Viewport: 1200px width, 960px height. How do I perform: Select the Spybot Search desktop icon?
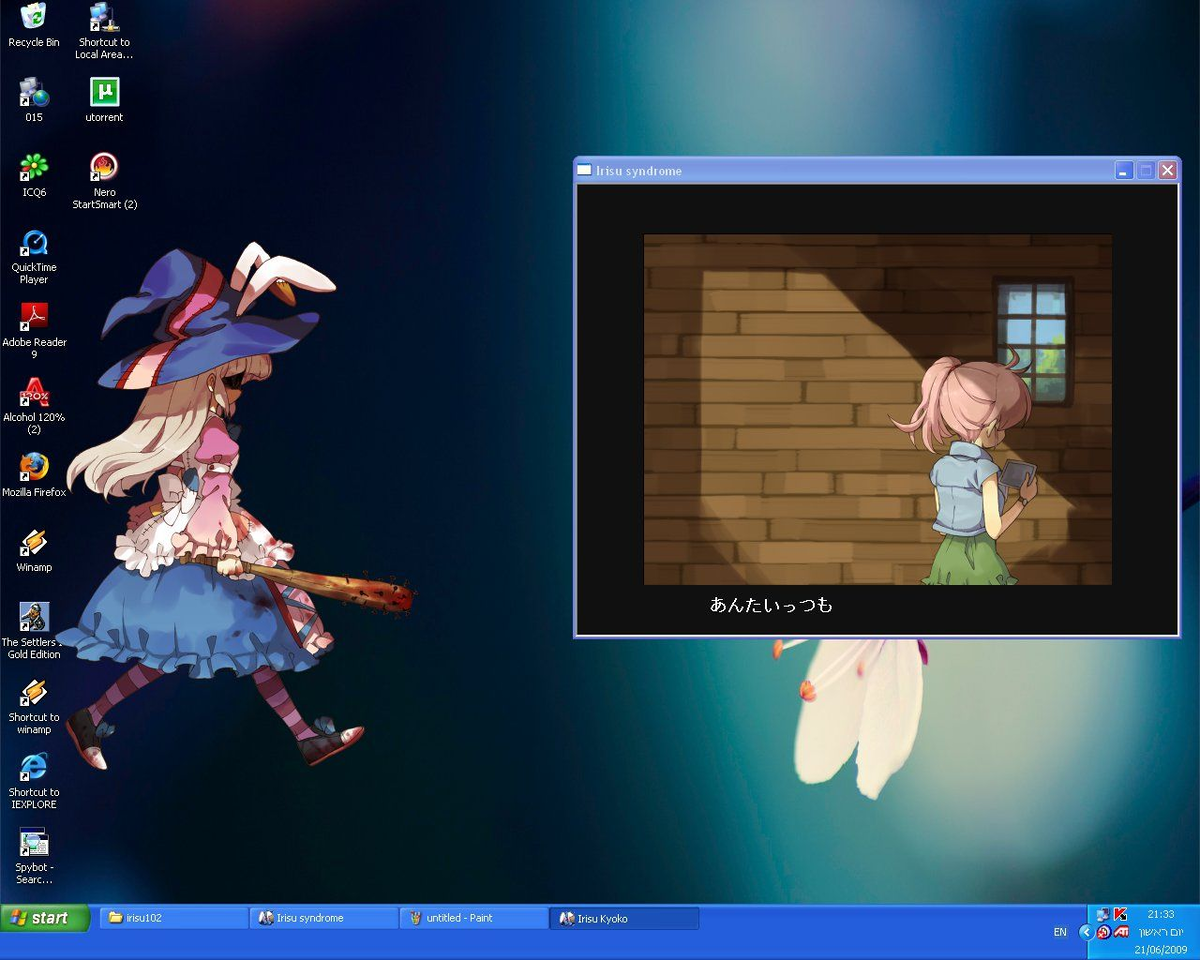[34, 842]
